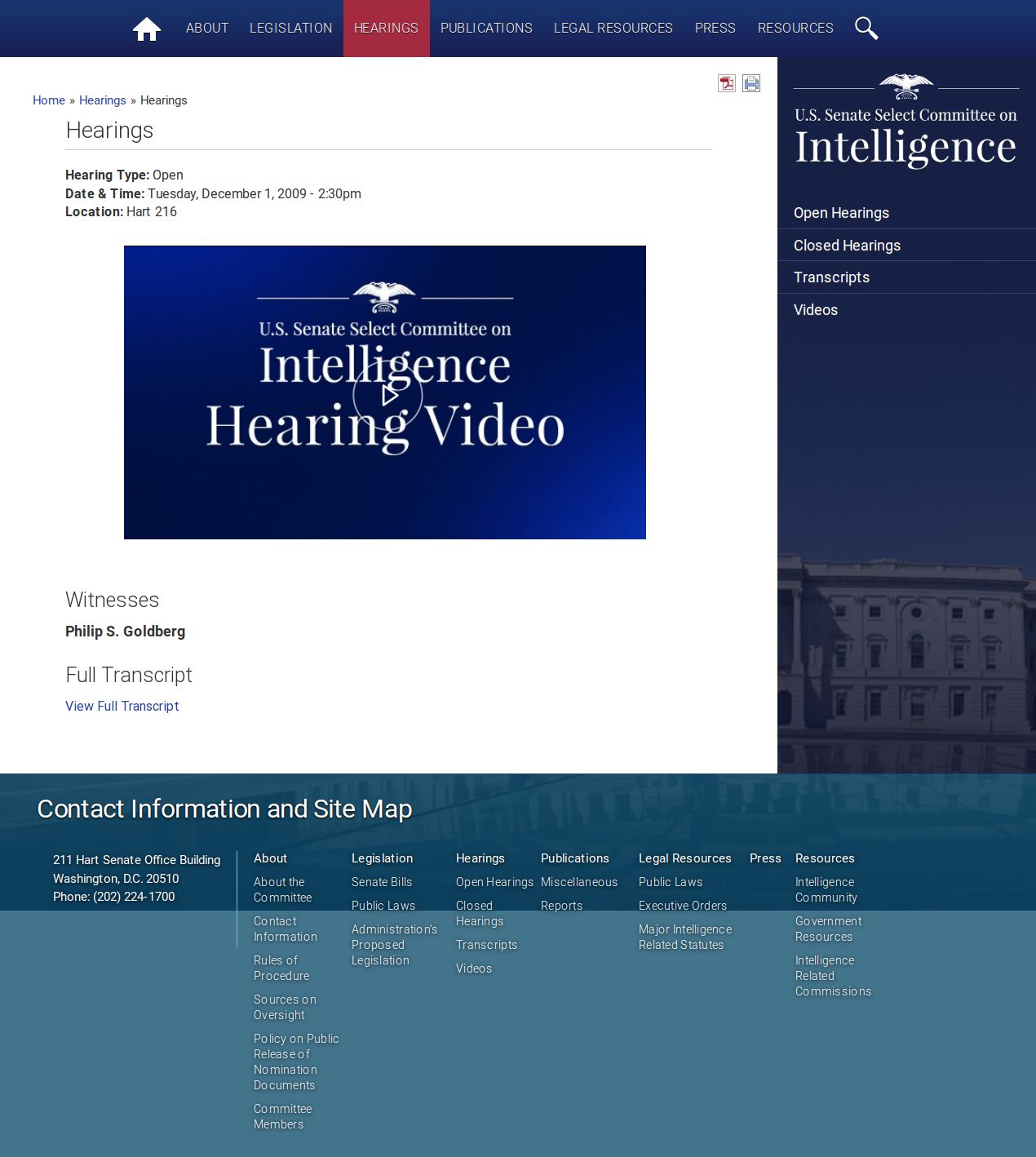The height and width of the screenshot is (1157, 1036).
Task: Select Transcripts in the sidebar
Action: click(x=831, y=277)
